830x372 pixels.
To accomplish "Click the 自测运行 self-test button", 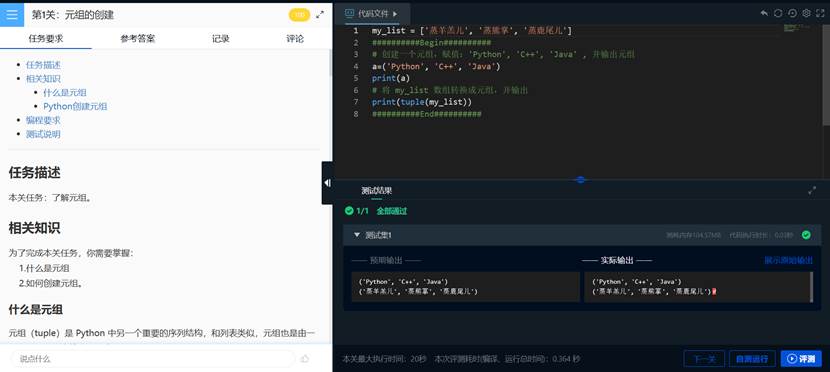I will [x=752, y=359].
